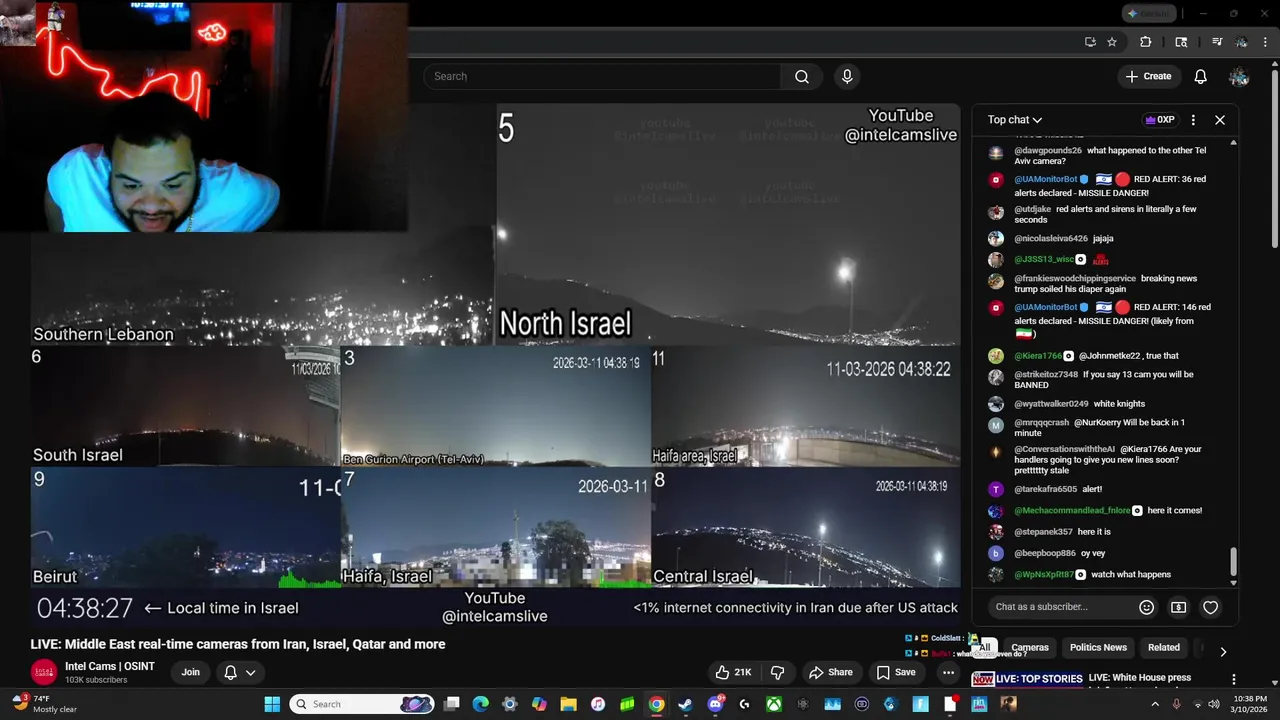Open the Intel Cams channel avatar

(x=44, y=672)
